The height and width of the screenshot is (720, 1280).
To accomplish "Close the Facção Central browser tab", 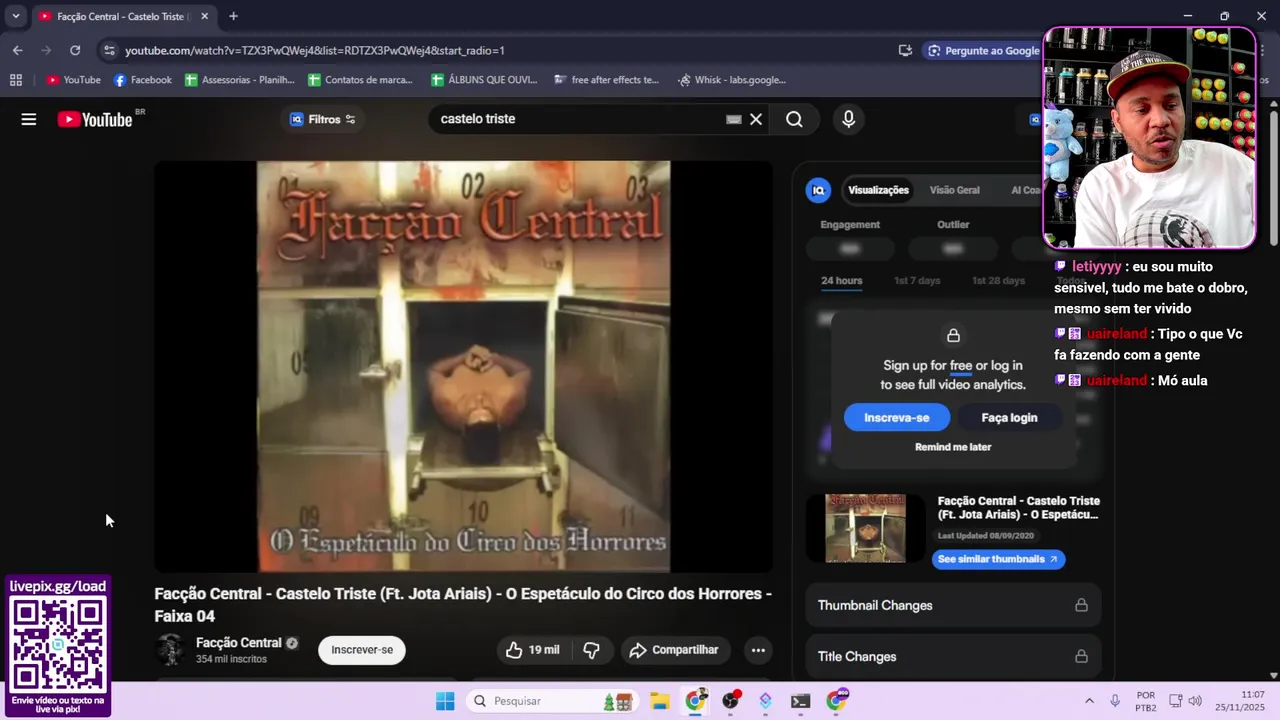I will (205, 16).
